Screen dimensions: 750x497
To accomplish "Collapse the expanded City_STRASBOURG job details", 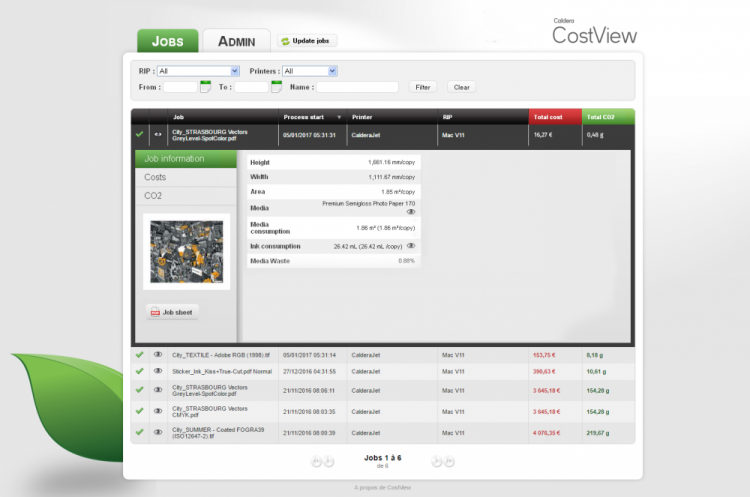I will tap(157, 134).
